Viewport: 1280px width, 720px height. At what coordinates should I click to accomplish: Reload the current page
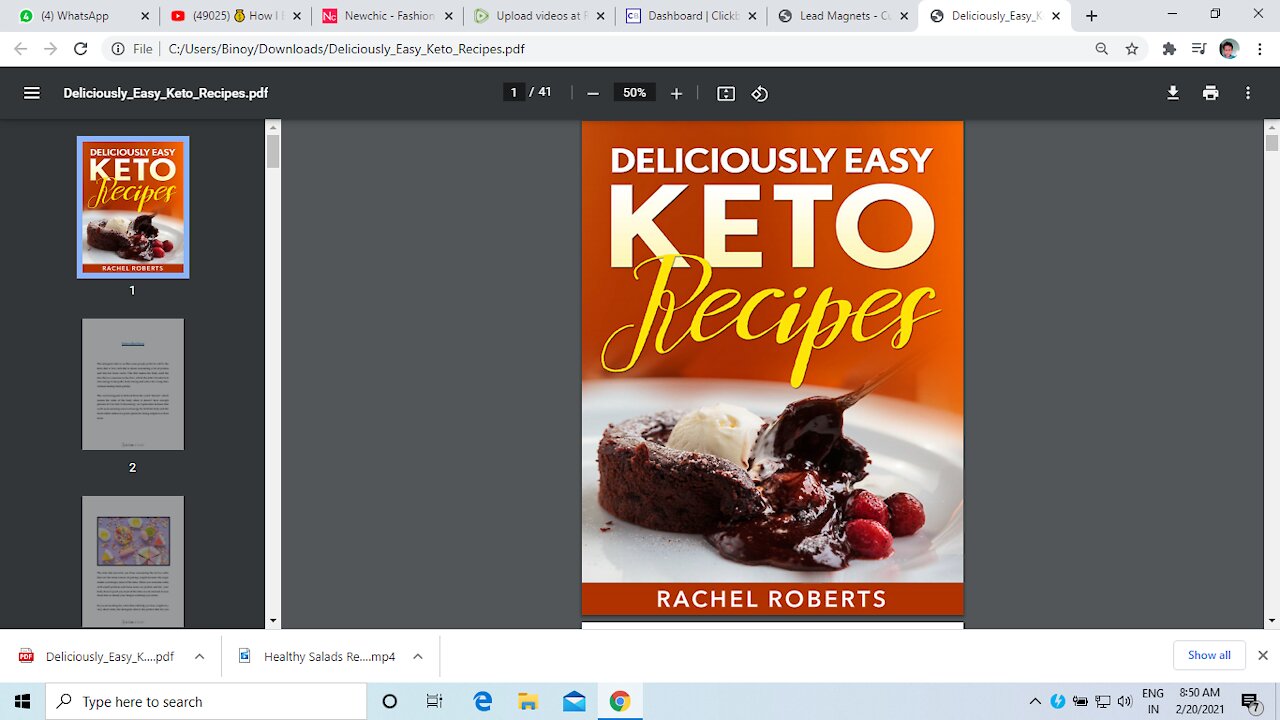click(81, 49)
